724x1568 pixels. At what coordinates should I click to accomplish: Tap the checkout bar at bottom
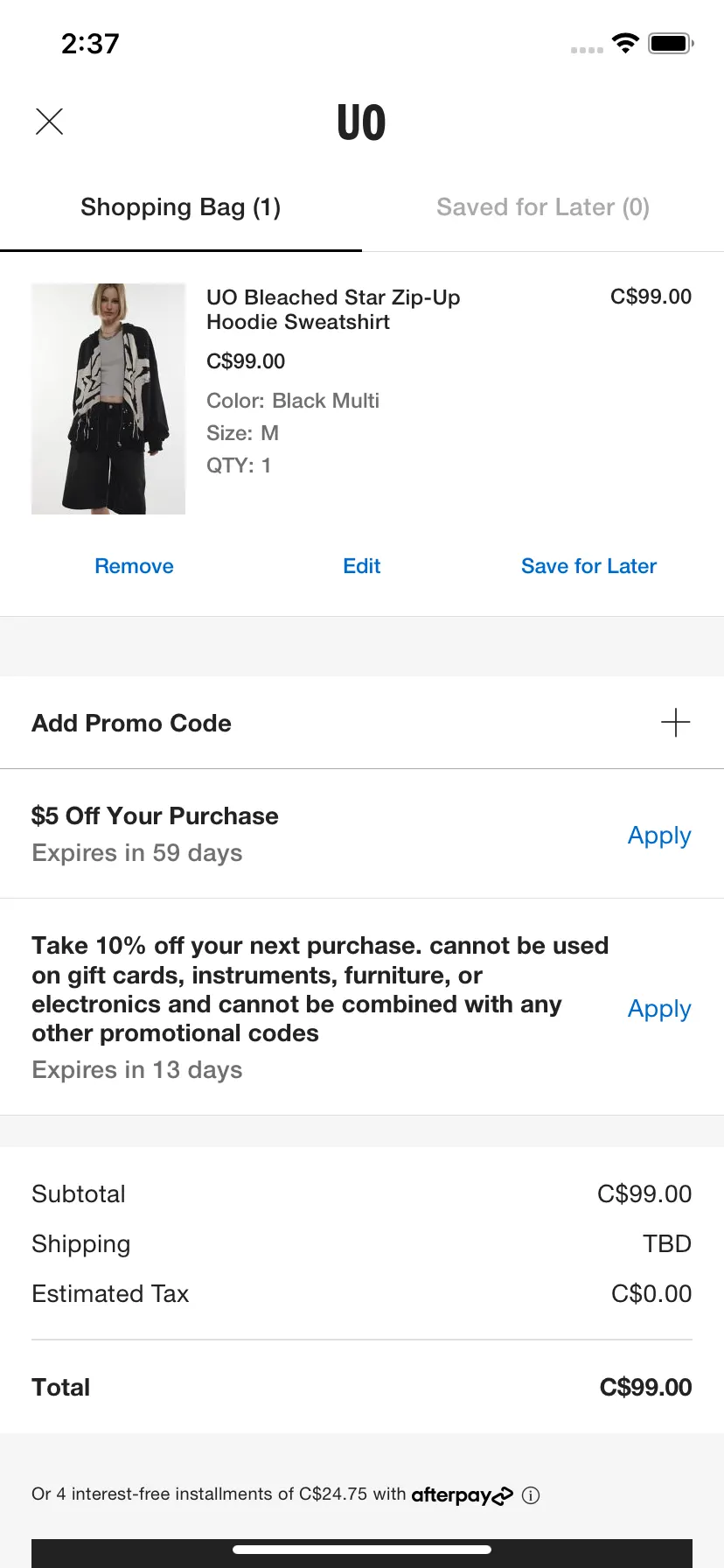click(362, 1553)
